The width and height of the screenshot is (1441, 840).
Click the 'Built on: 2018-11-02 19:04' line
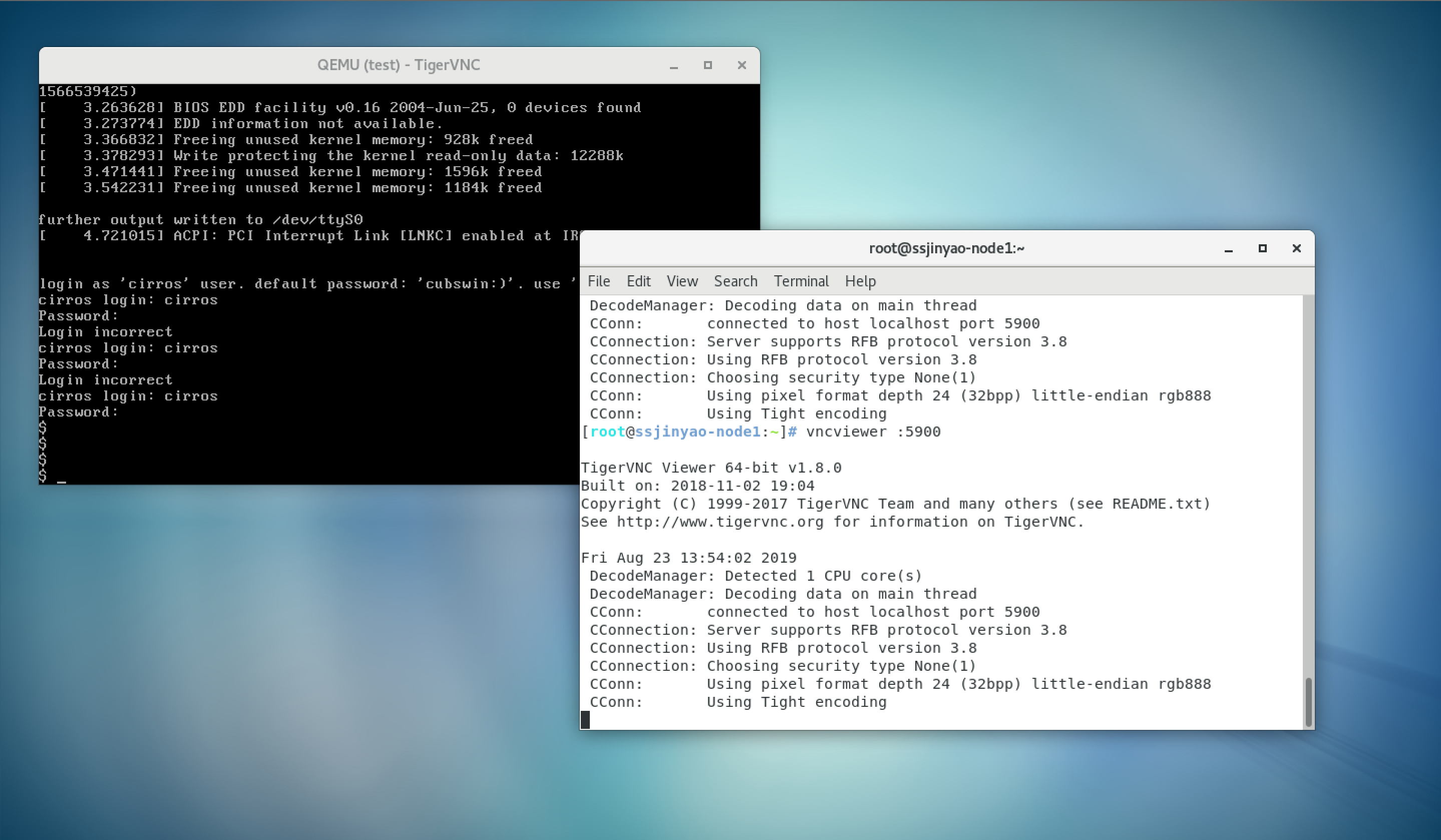(x=697, y=486)
